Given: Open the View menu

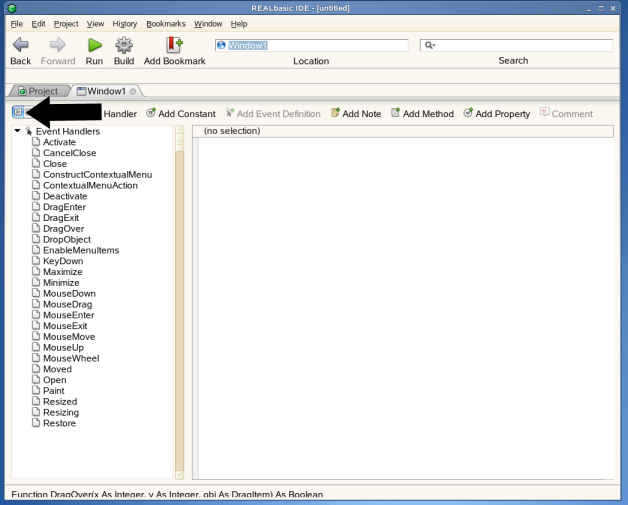Looking at the screenshot, I should coord(95,24).
